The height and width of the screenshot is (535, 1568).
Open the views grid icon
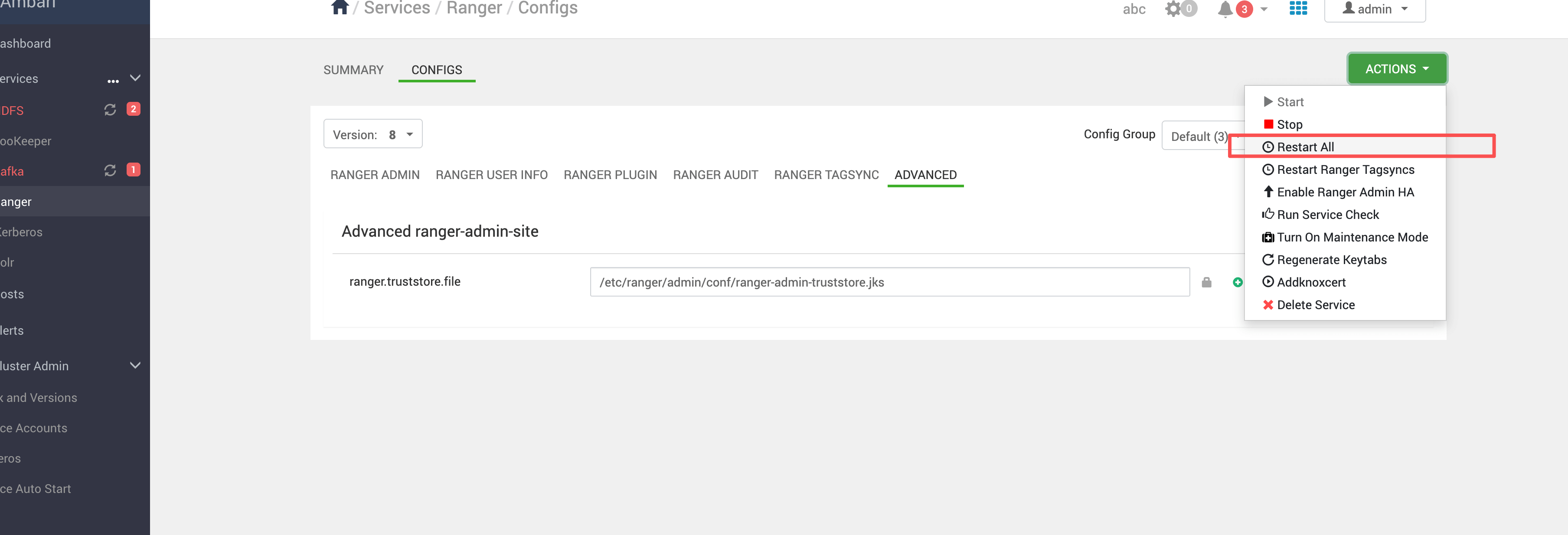1298,8
